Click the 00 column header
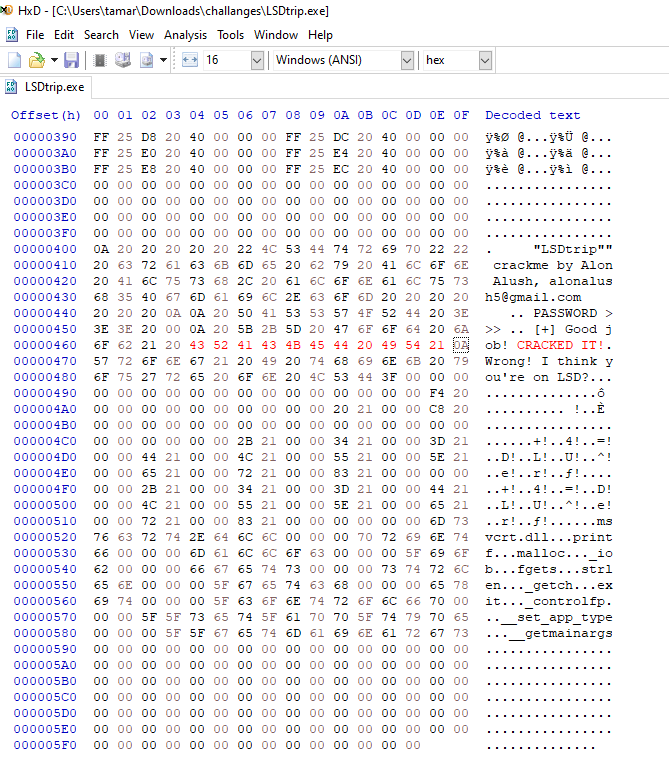Viewport: 669px width, 779px height. click(101, 115)
